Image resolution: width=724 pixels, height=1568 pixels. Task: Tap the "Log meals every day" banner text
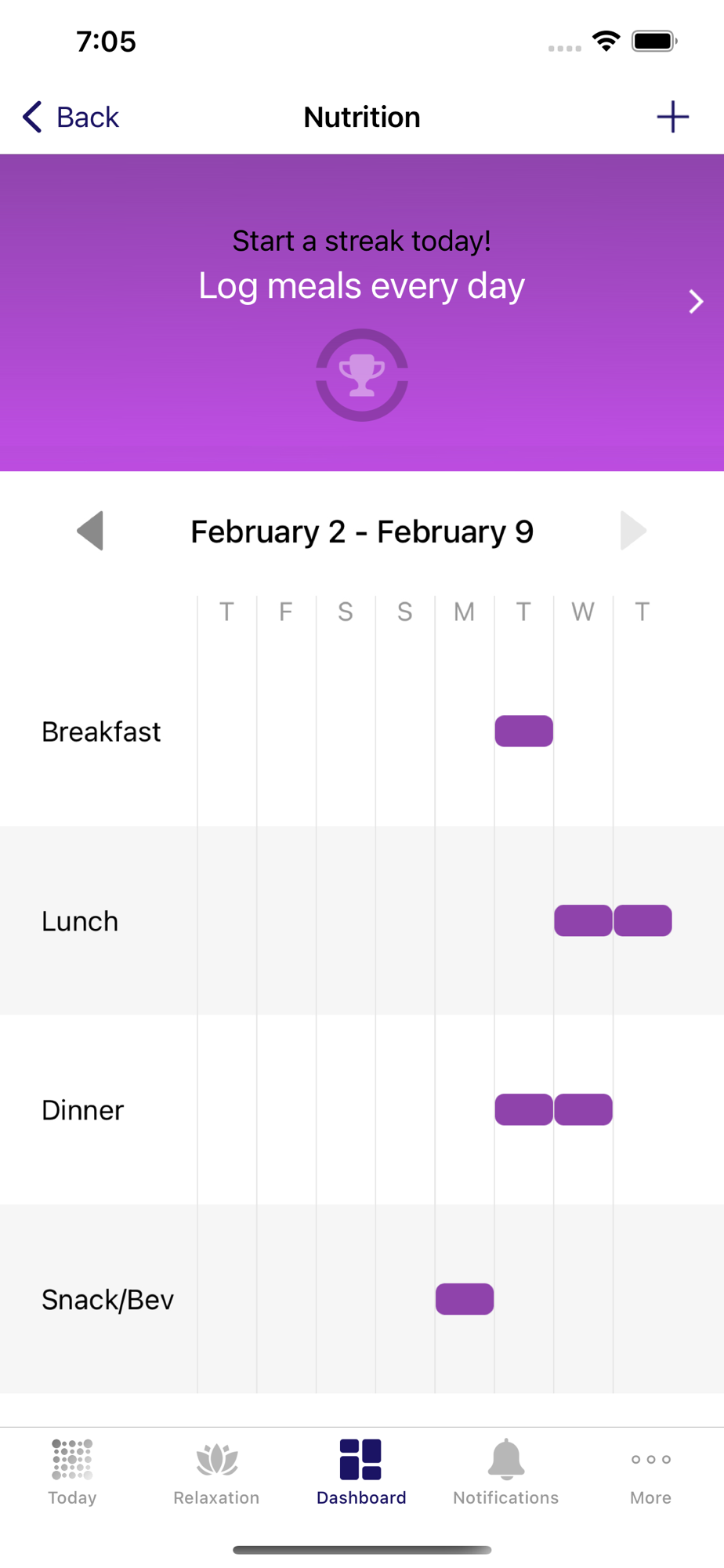pos(361,286)
